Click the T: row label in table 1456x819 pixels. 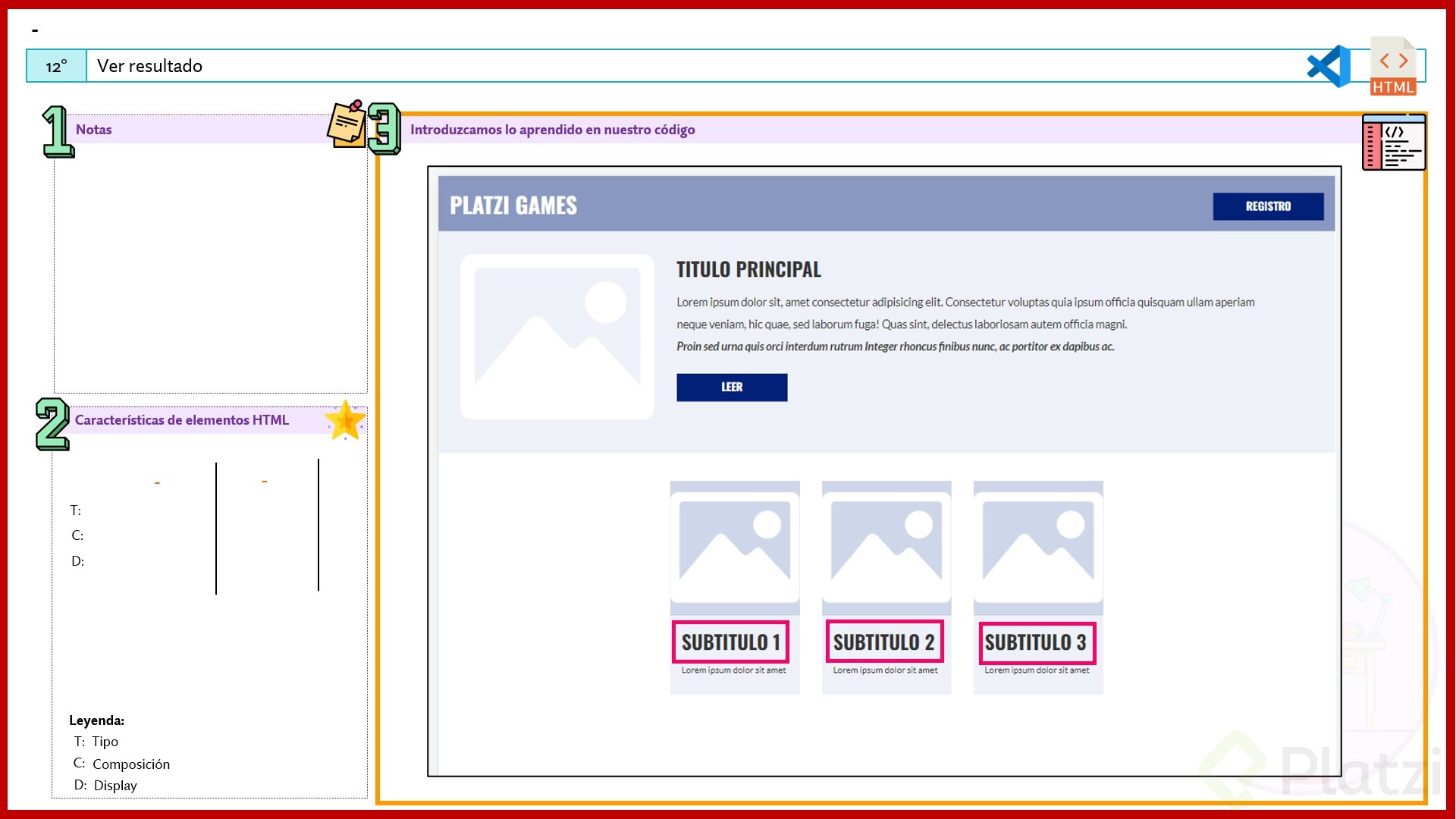pyautogui.click(x=76, y=510)
